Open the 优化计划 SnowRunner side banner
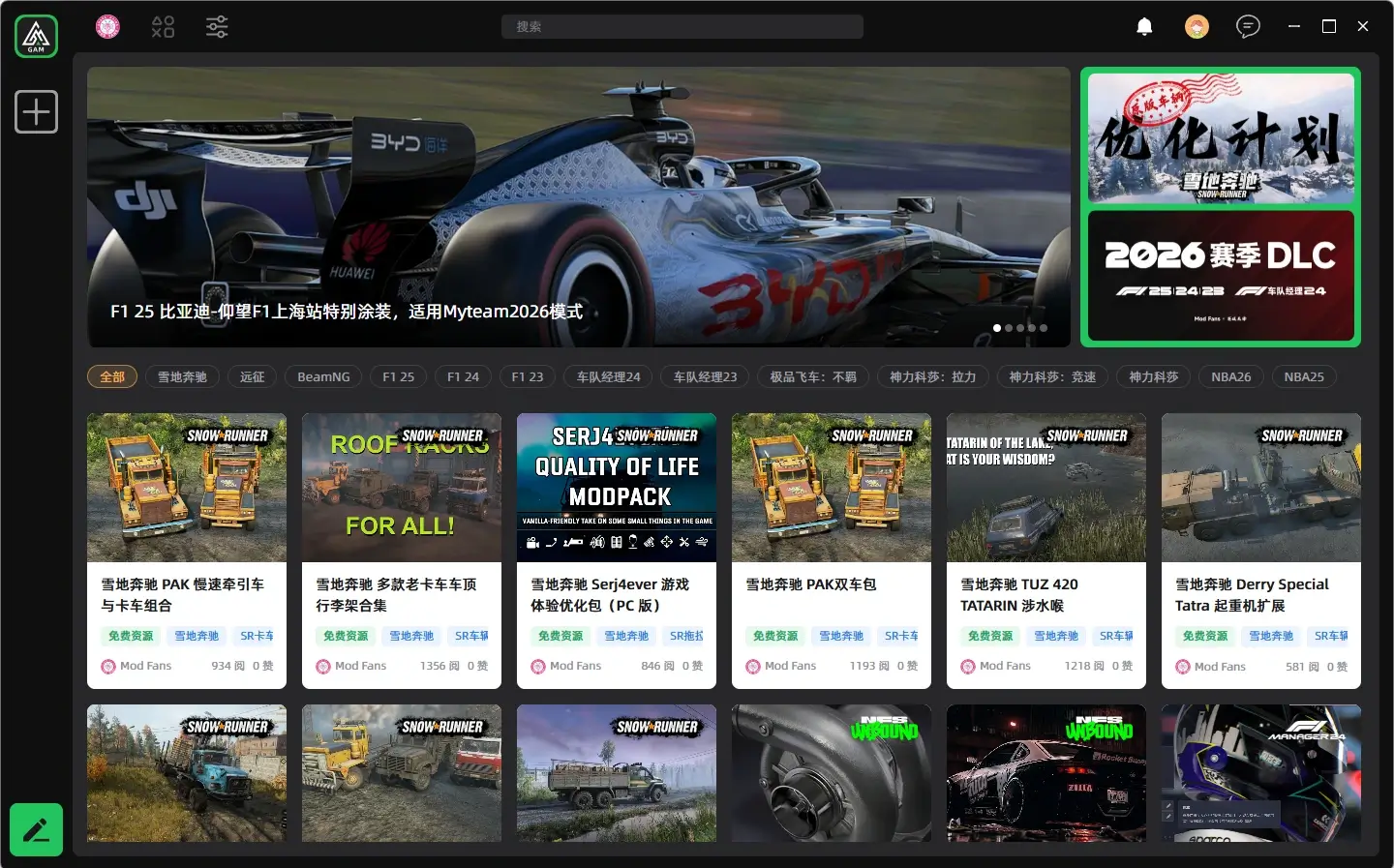The width and height of the screenshot is (1394, 868). 1221,138
